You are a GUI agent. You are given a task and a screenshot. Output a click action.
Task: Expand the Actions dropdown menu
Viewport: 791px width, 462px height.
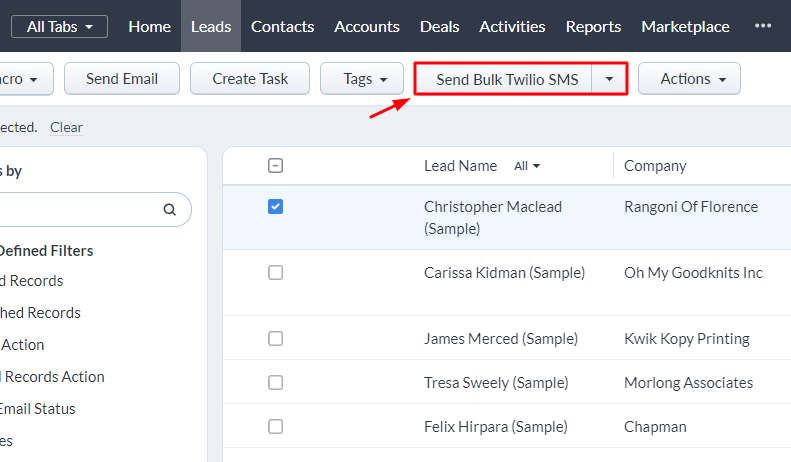(689, 79)
